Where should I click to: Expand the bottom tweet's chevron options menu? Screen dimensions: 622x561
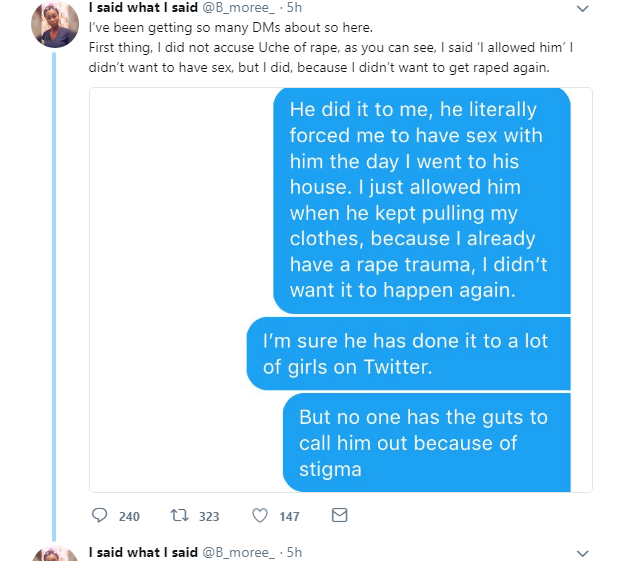click(585, 551)
